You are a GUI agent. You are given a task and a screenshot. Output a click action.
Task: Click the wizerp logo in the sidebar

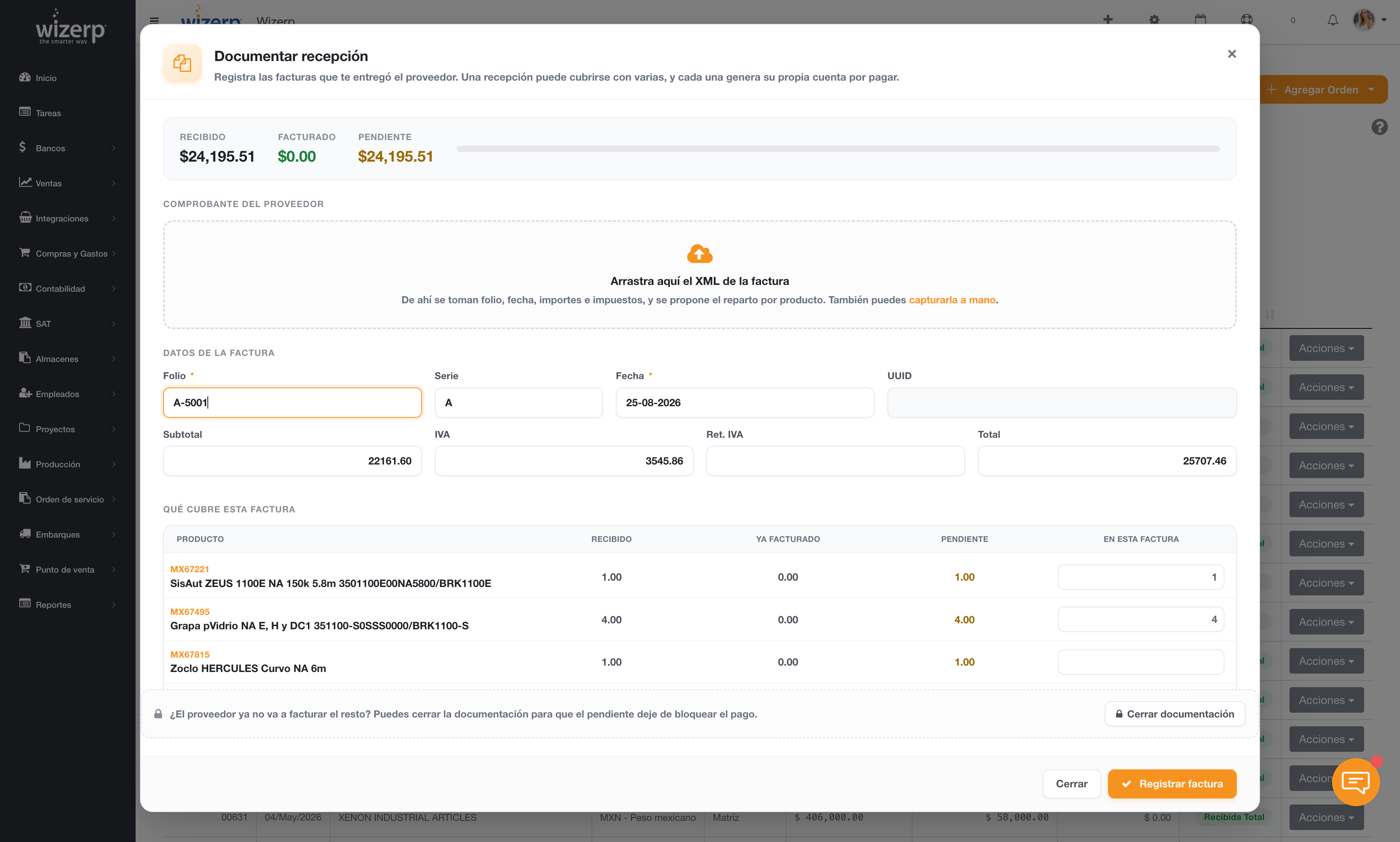tap(70, 27)
